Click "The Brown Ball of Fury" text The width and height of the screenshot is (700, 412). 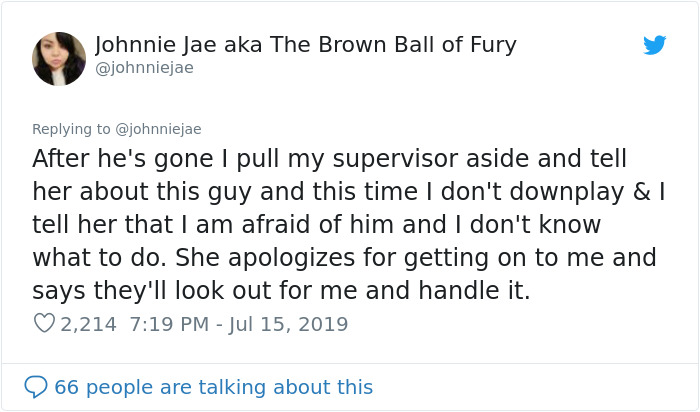coord(393,45)
